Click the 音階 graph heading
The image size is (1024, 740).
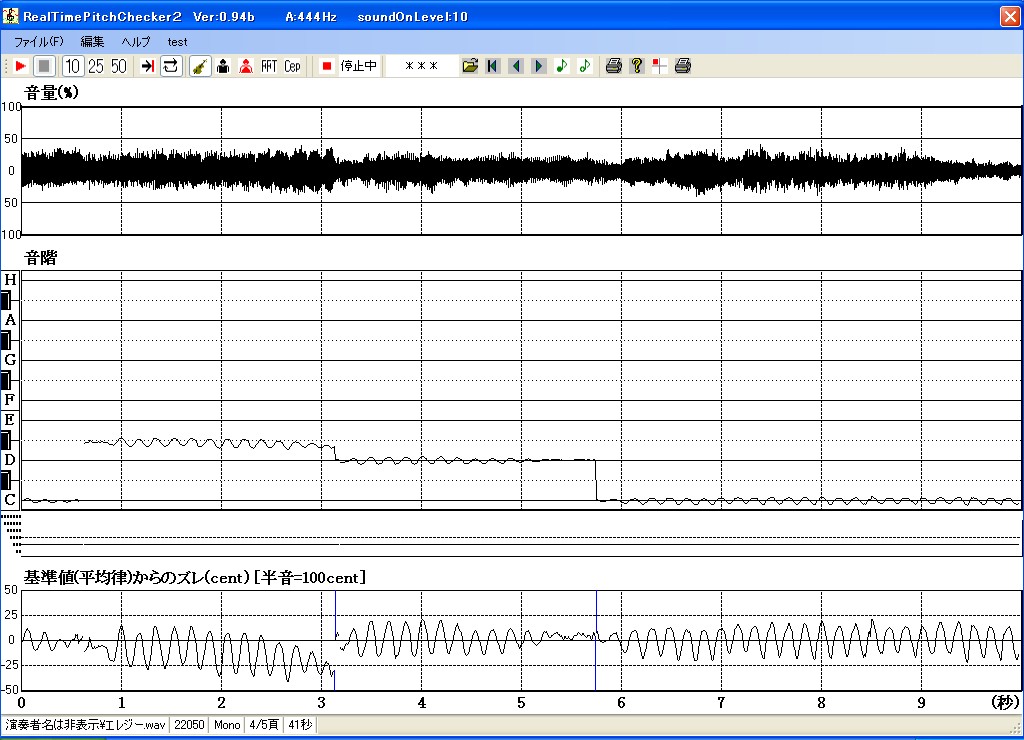40,258
